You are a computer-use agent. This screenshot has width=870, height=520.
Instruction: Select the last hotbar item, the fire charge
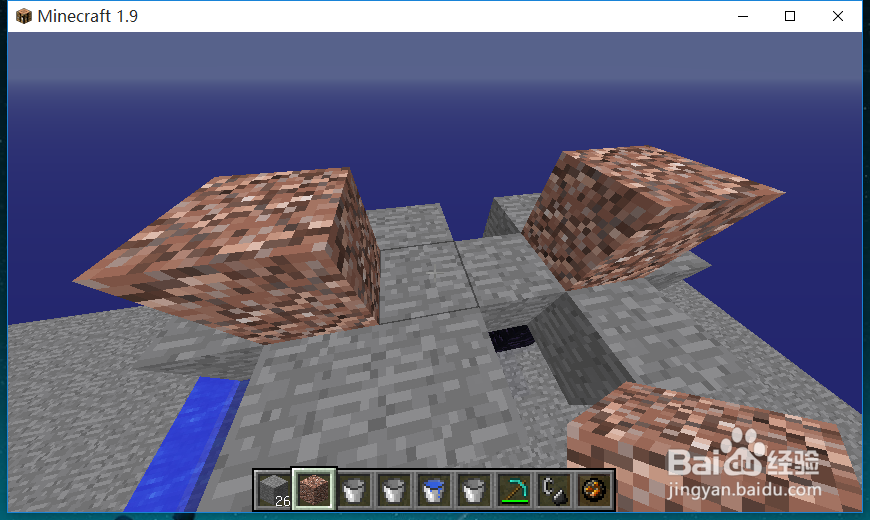point(593,490)
